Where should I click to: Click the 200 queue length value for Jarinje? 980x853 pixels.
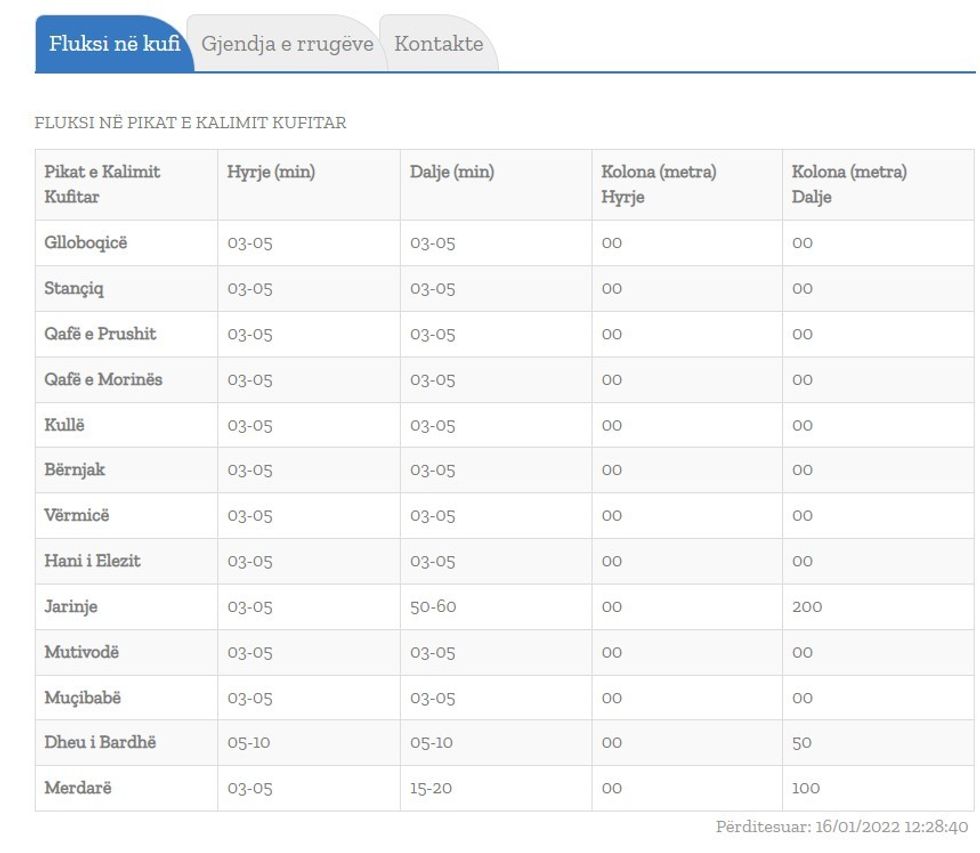[x=806, y=606]
